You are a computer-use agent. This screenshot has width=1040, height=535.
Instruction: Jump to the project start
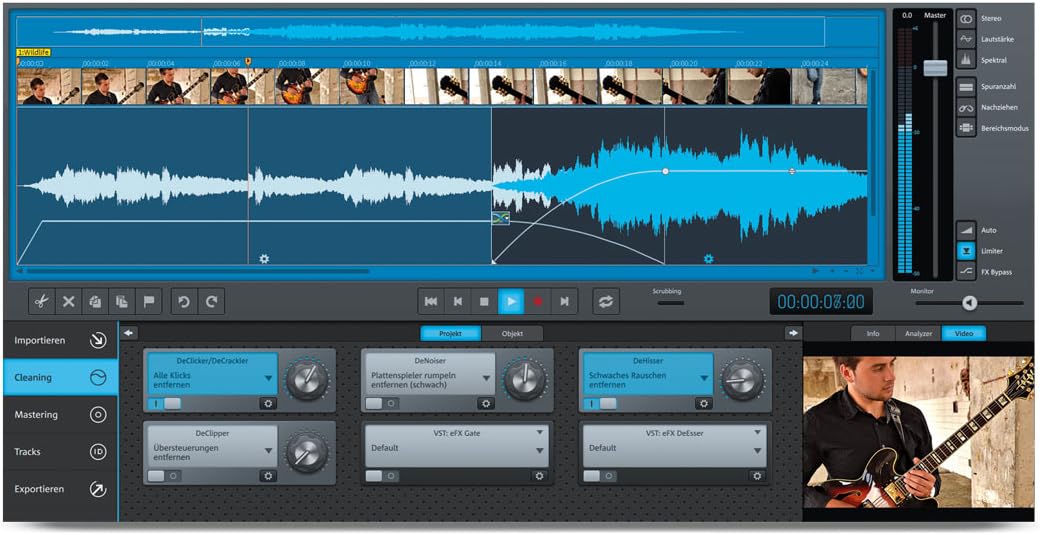coord(431,302)
